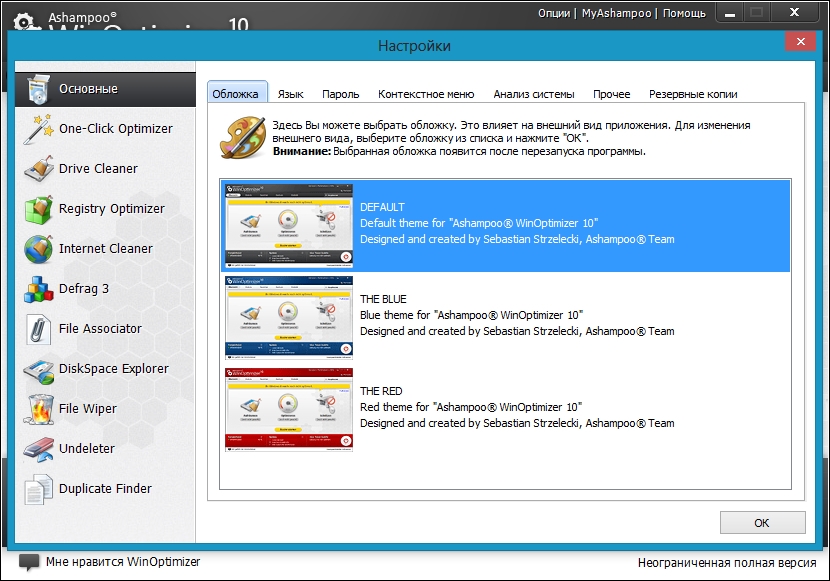The width and height of the screenshot is (830, 581).
Task: Open Drive Cleaner via its sidebar icon
Action: click(38, 169)
